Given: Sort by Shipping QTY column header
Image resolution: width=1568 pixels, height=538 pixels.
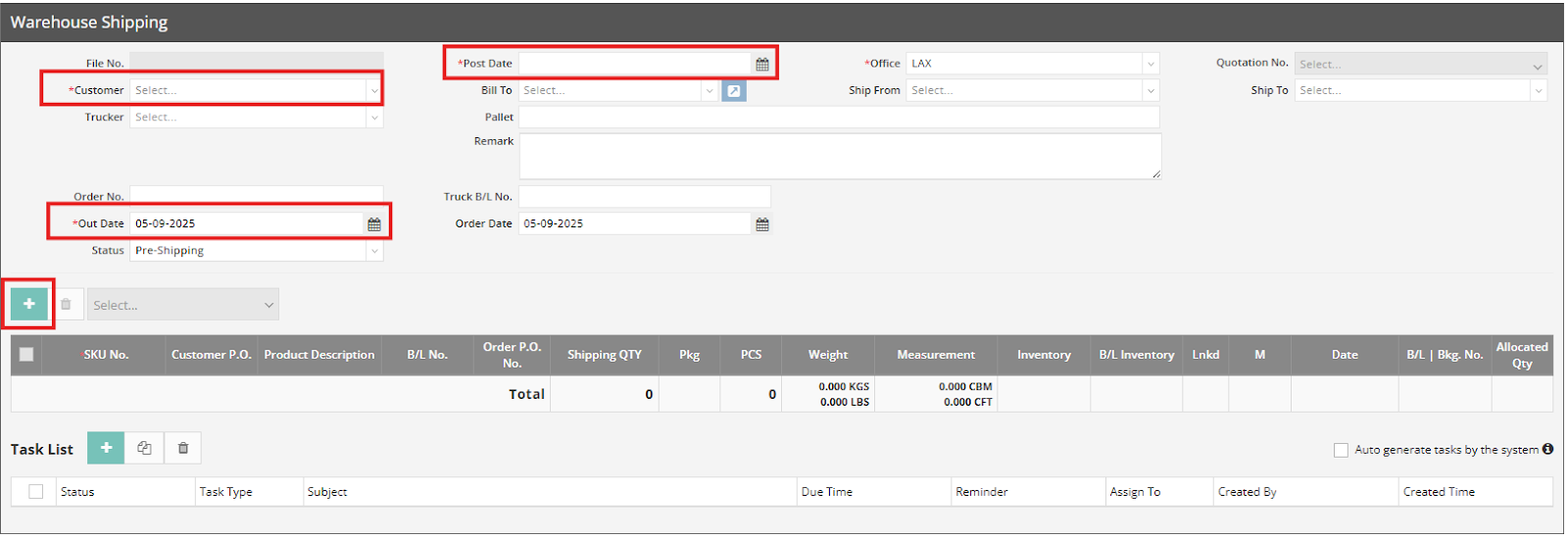Looking at the screenshot, I should click(x=604, y=355).
